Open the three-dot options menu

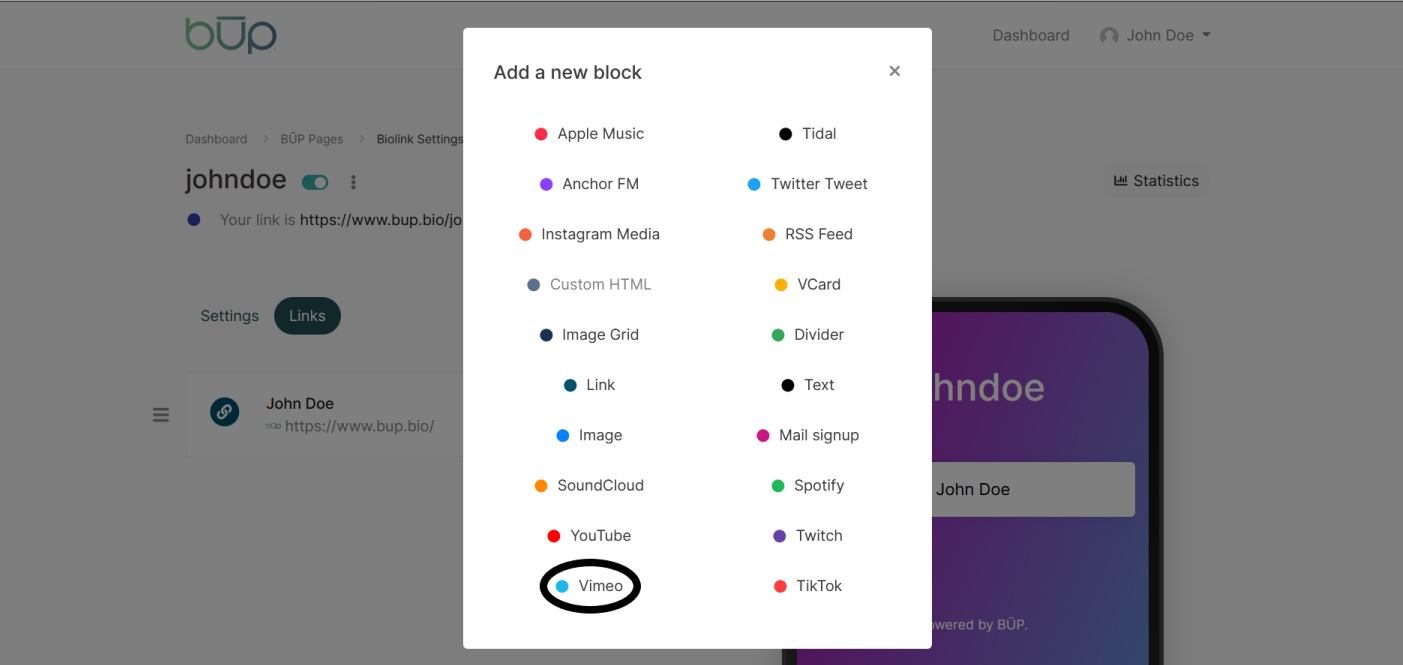coord(353,182)
